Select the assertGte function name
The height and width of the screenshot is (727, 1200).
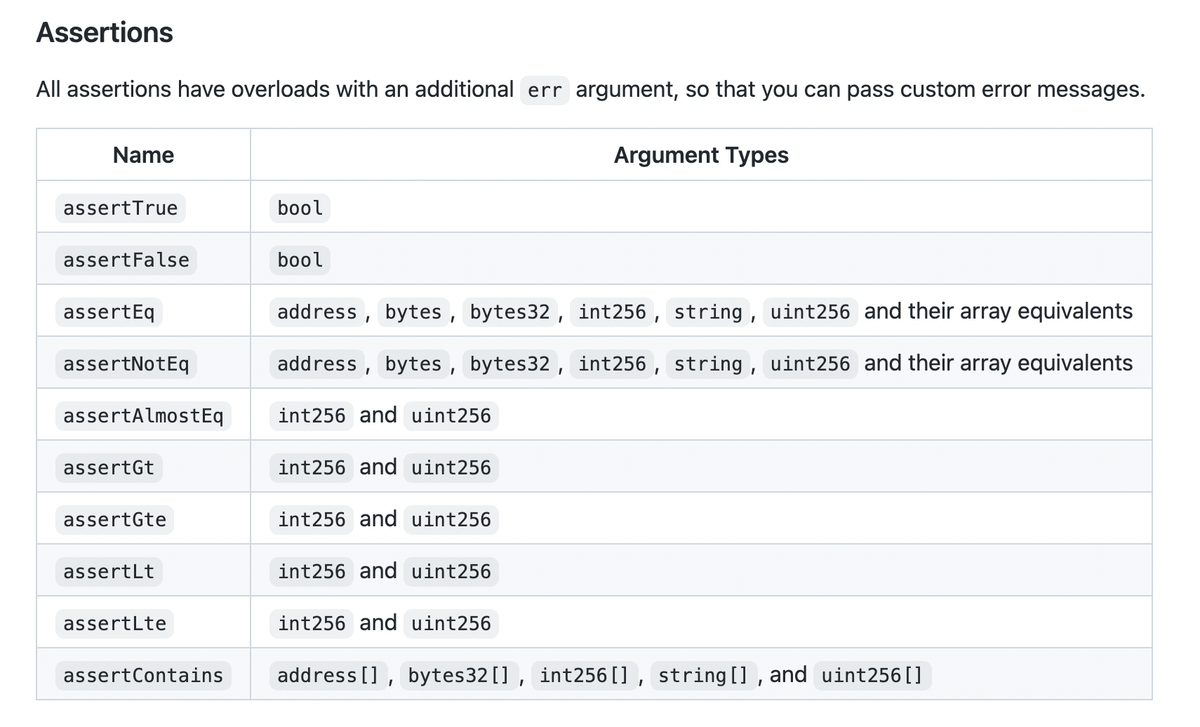pos(114,520)
